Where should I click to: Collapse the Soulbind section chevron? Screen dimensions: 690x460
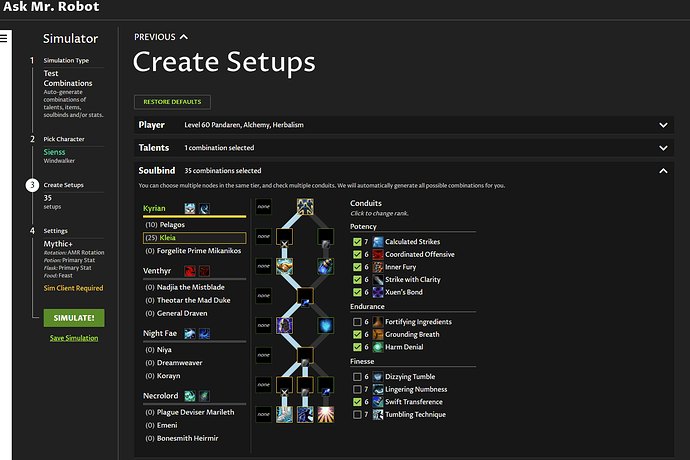[663, 171]
